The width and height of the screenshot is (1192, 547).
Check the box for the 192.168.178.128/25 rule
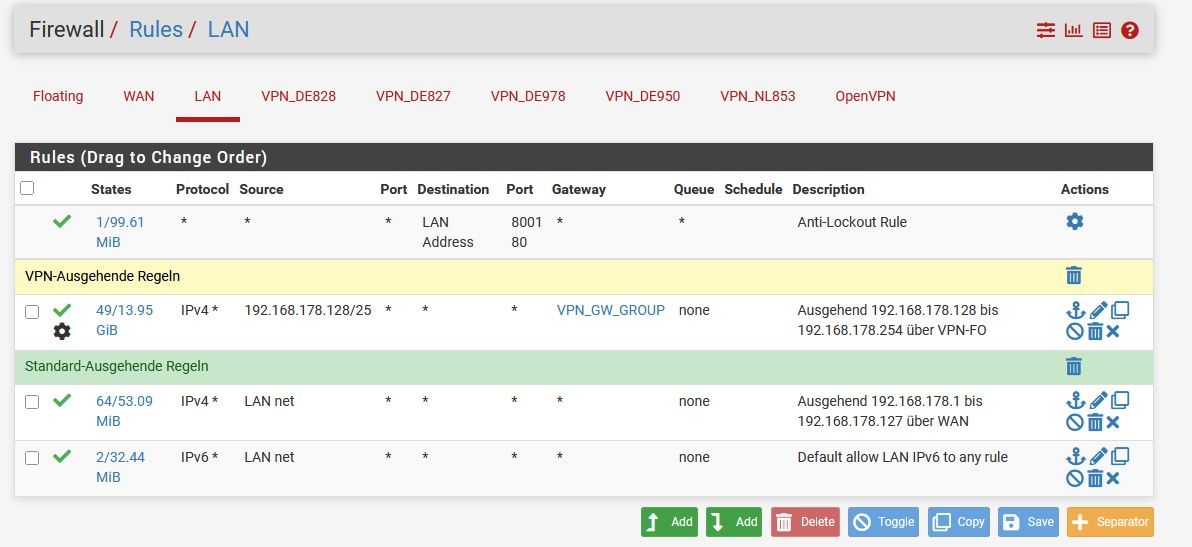[x=32, y=311]
